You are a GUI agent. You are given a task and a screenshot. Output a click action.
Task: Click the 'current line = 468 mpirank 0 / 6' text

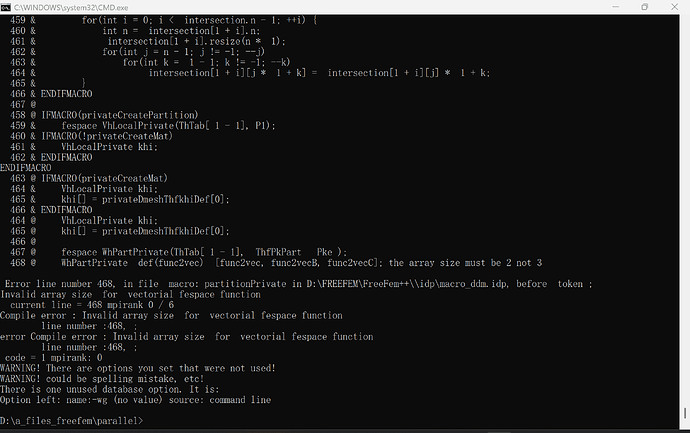tap(92, 305)
